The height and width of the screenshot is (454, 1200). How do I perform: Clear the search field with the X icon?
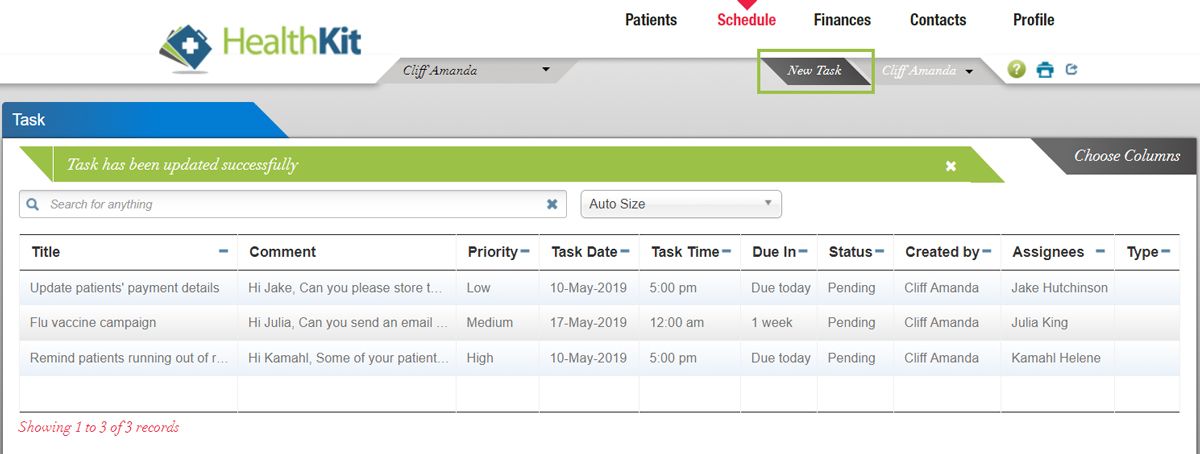pyautogui.click(x=552, y=204)
